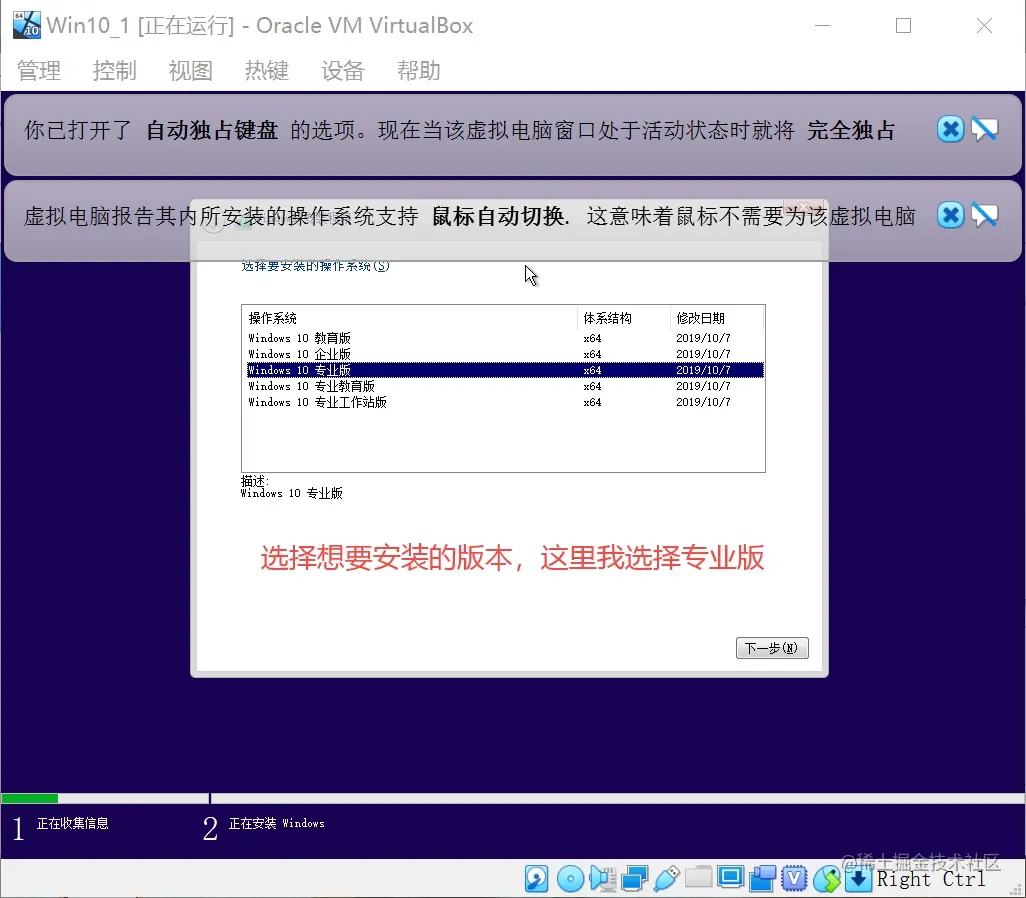Open the 热键 menu
The image size is (1026, 898).
tap(266, 70)
